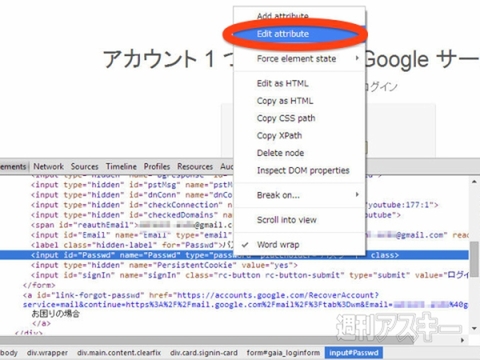The width and height of the screenshot is (480, 360).
Task: Select form#gaia_loginform breadcrumb
Action: click(x=283, y=353)
